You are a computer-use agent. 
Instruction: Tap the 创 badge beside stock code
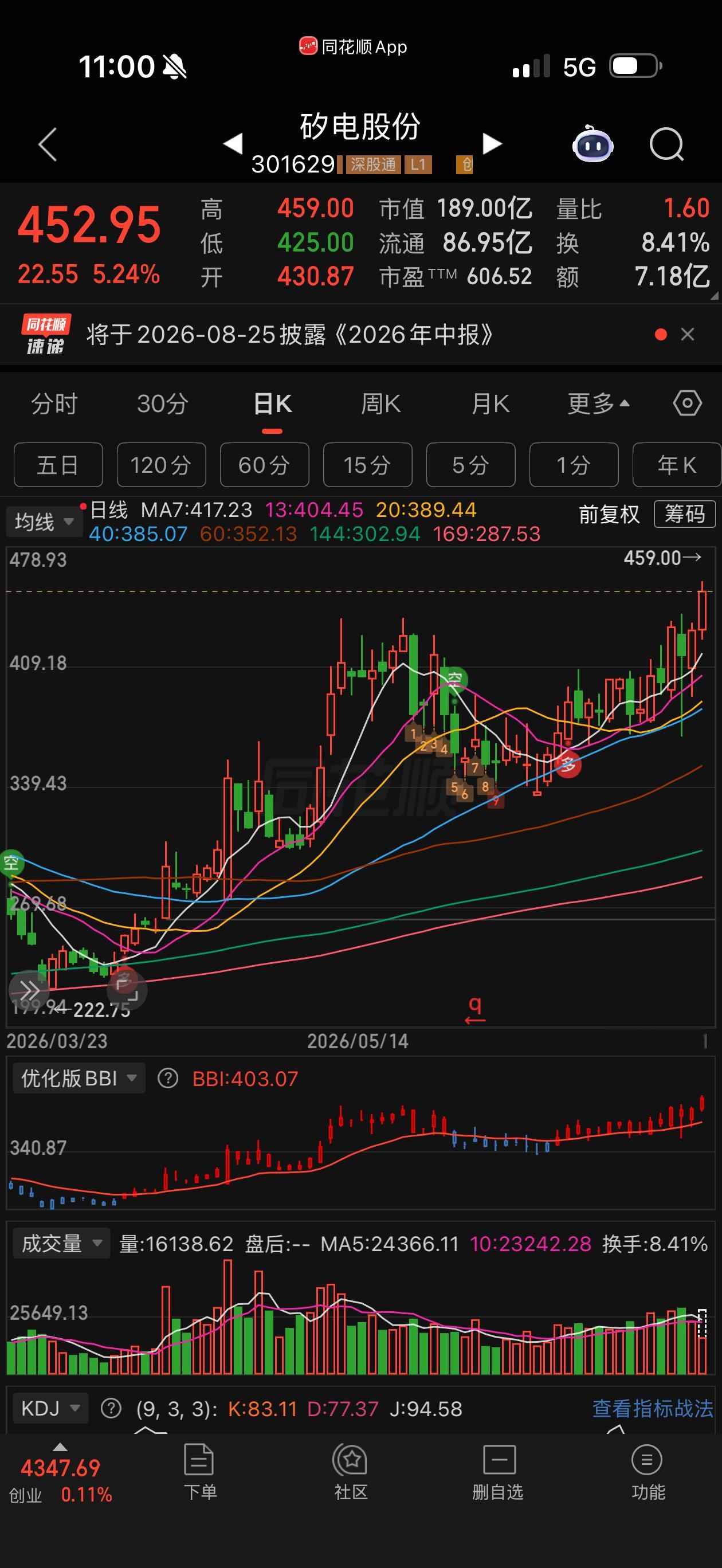465,164
